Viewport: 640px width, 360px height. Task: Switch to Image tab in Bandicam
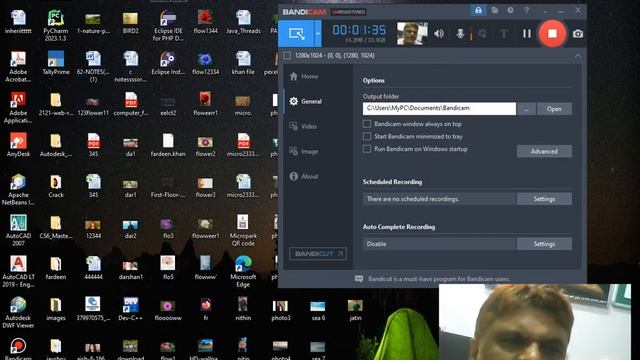[304, 151]
